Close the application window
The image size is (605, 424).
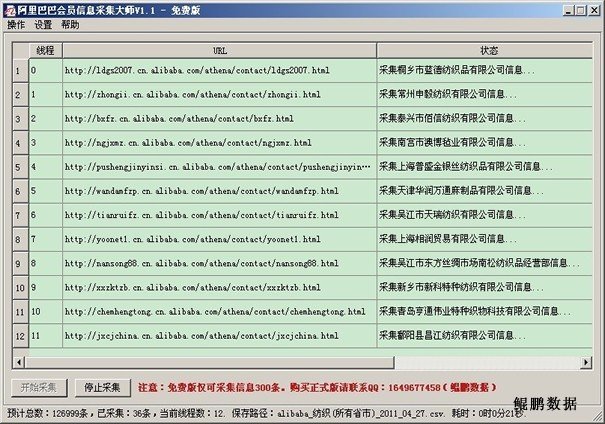pos(594,10)
